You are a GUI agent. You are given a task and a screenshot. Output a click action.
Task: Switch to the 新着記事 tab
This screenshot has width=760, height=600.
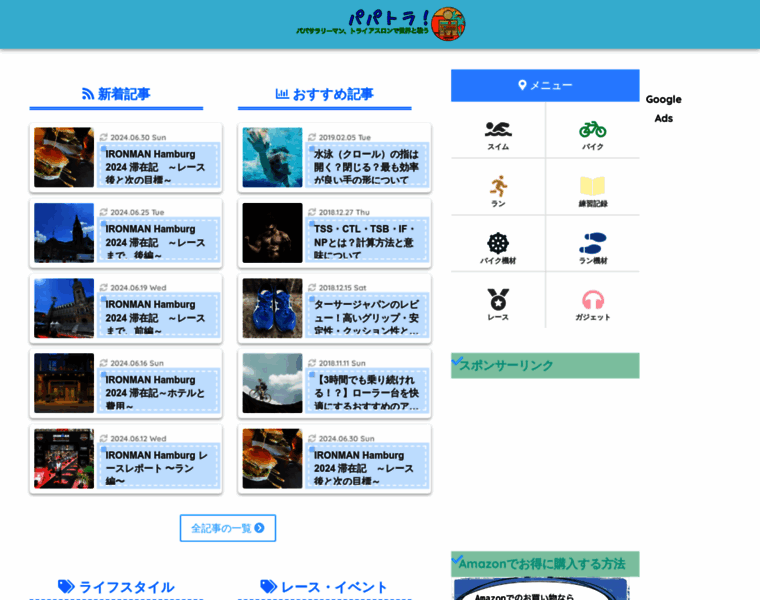pyautogui.click(x=116, y=95)
